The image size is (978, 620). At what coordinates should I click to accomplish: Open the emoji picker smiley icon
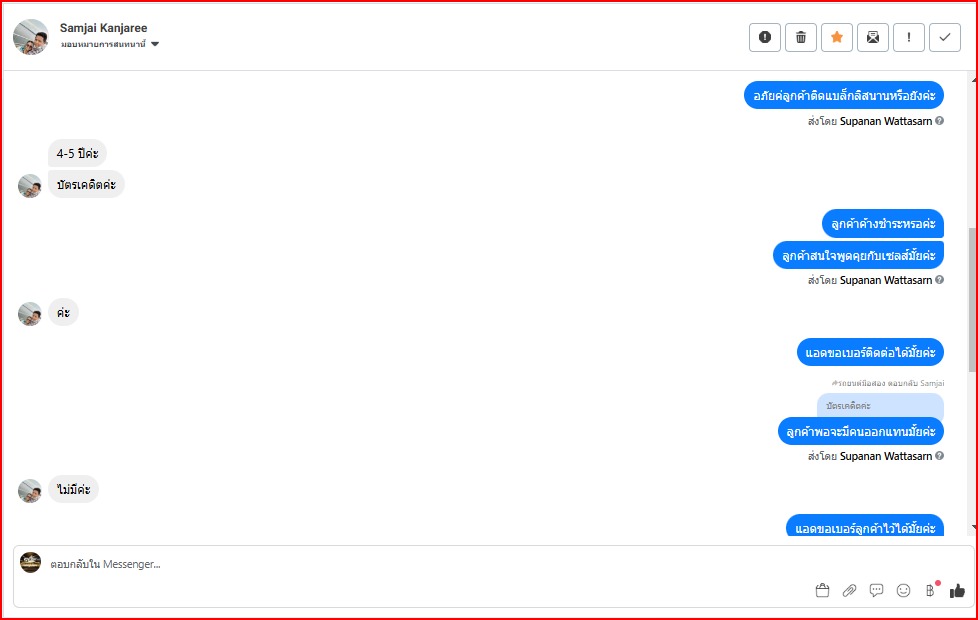(x=903, y=590)
